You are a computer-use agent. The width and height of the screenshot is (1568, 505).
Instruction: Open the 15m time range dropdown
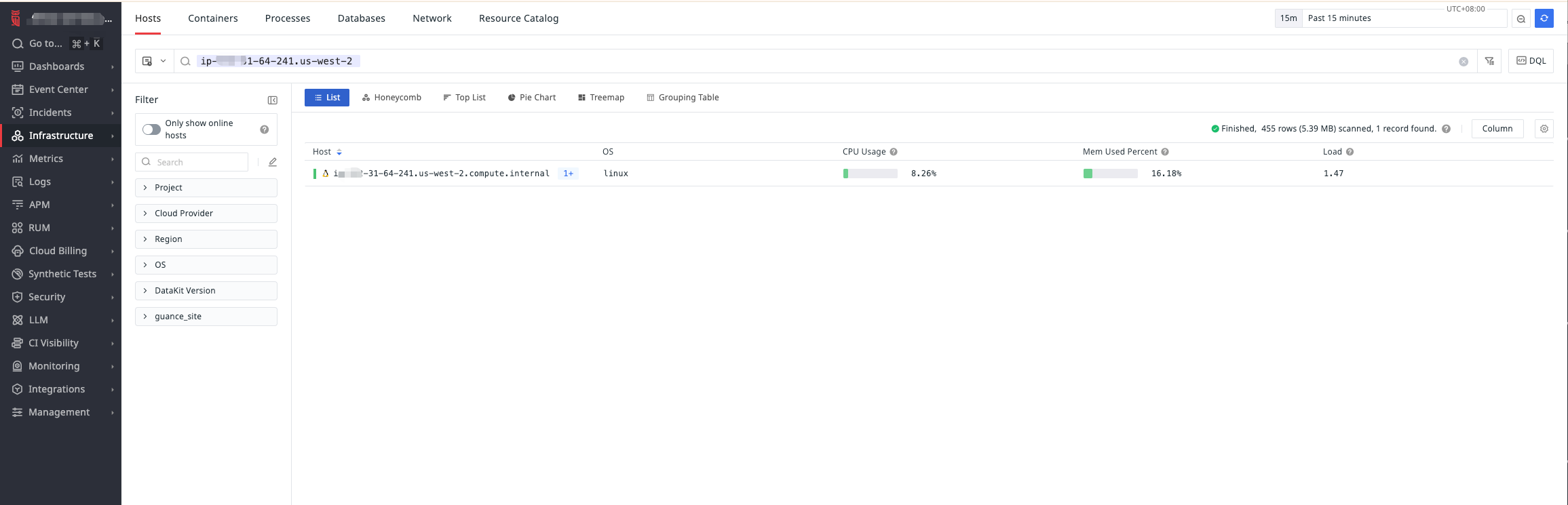pyautogui.click(x=1288, y=18)
